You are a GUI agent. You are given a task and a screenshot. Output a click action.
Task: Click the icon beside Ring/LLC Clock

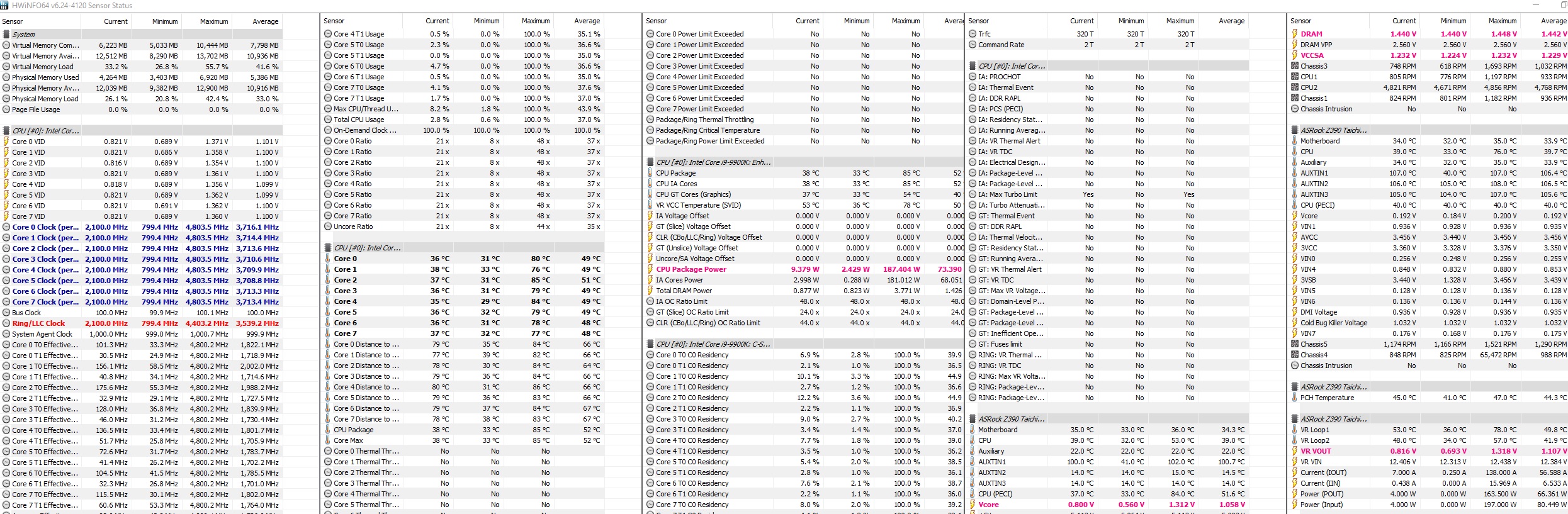click(6, 323)
